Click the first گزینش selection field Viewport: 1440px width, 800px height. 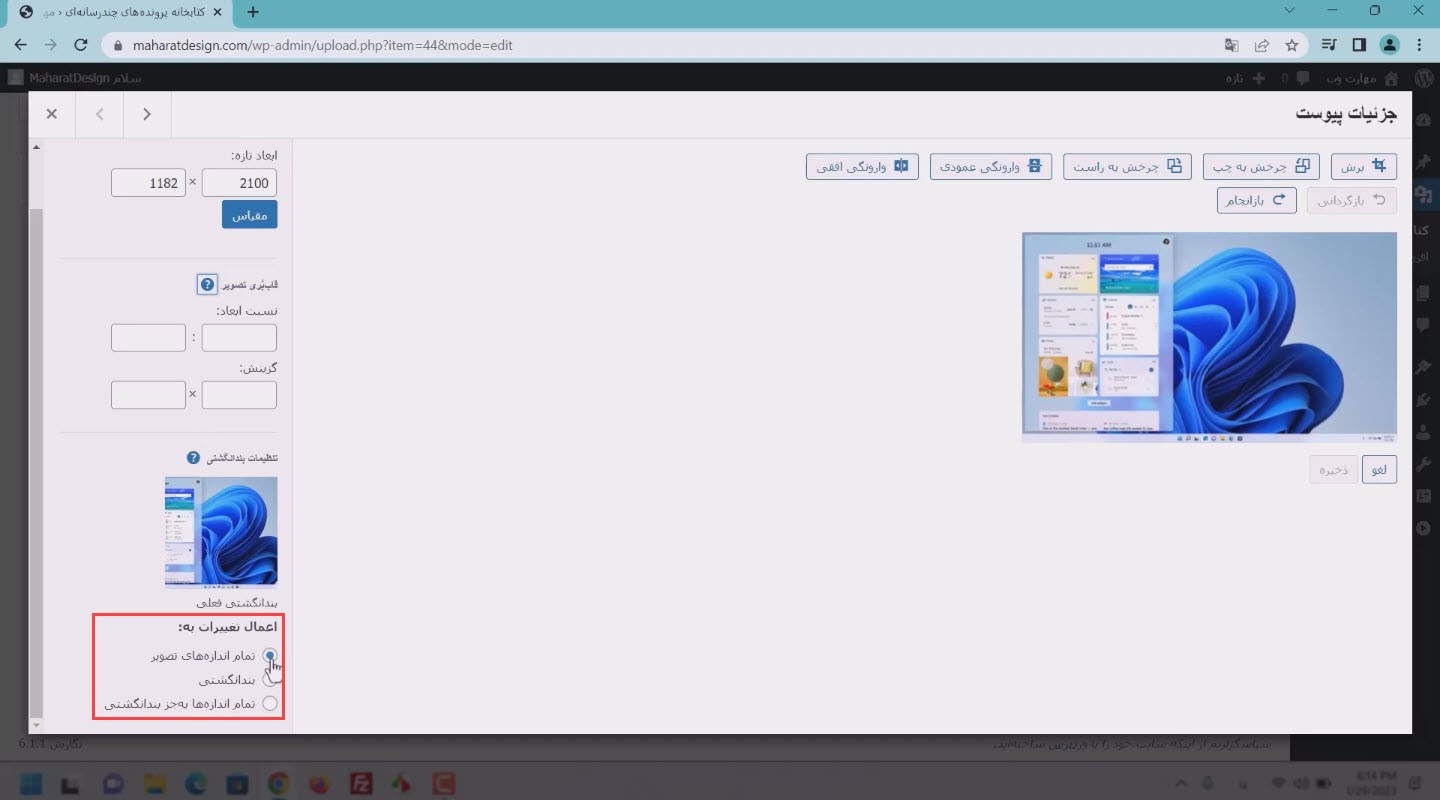coord(239,395)
